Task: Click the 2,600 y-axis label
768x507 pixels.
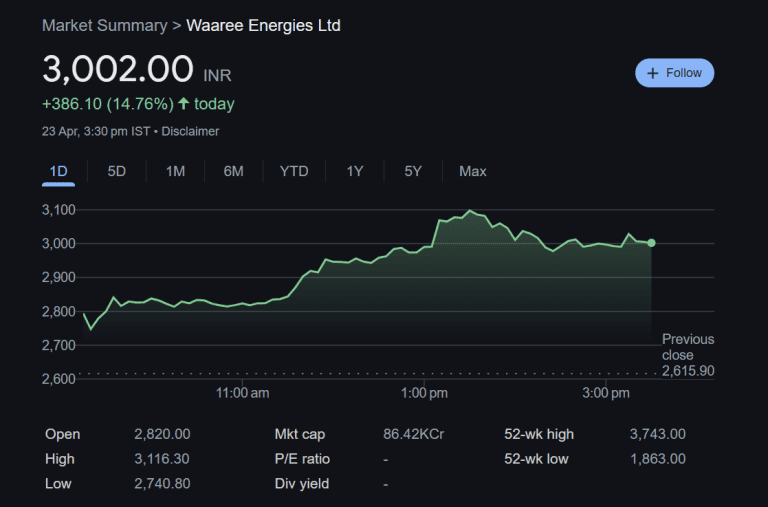Action: (x=59, y=379)
